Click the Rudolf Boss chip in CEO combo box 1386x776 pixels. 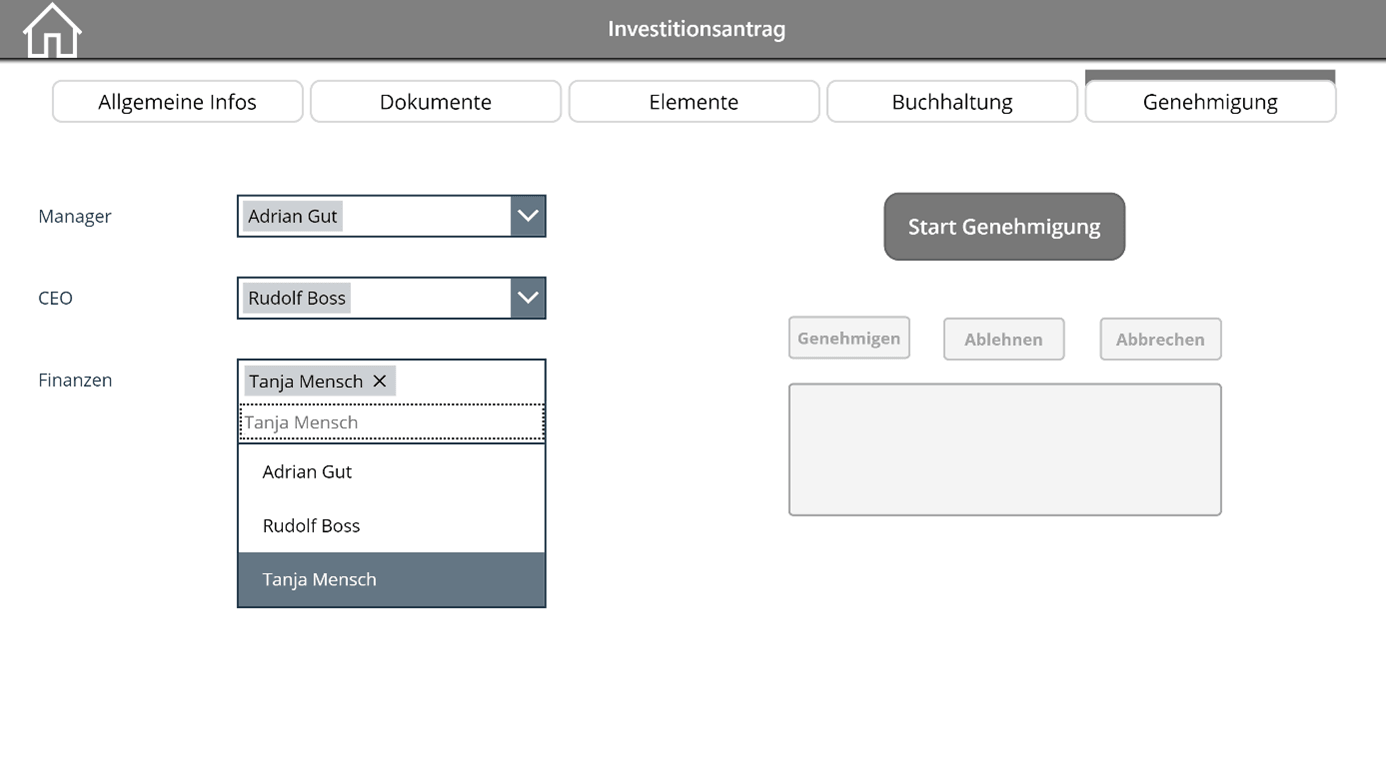297,298
